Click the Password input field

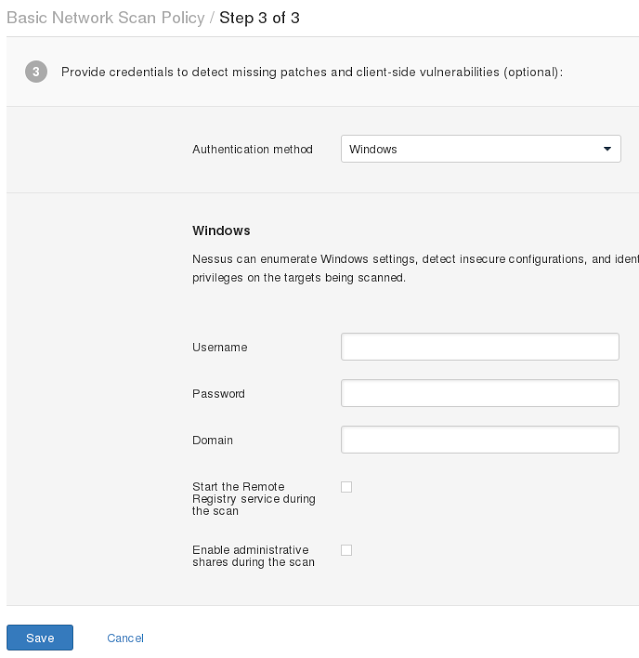(x=480, y=393)
